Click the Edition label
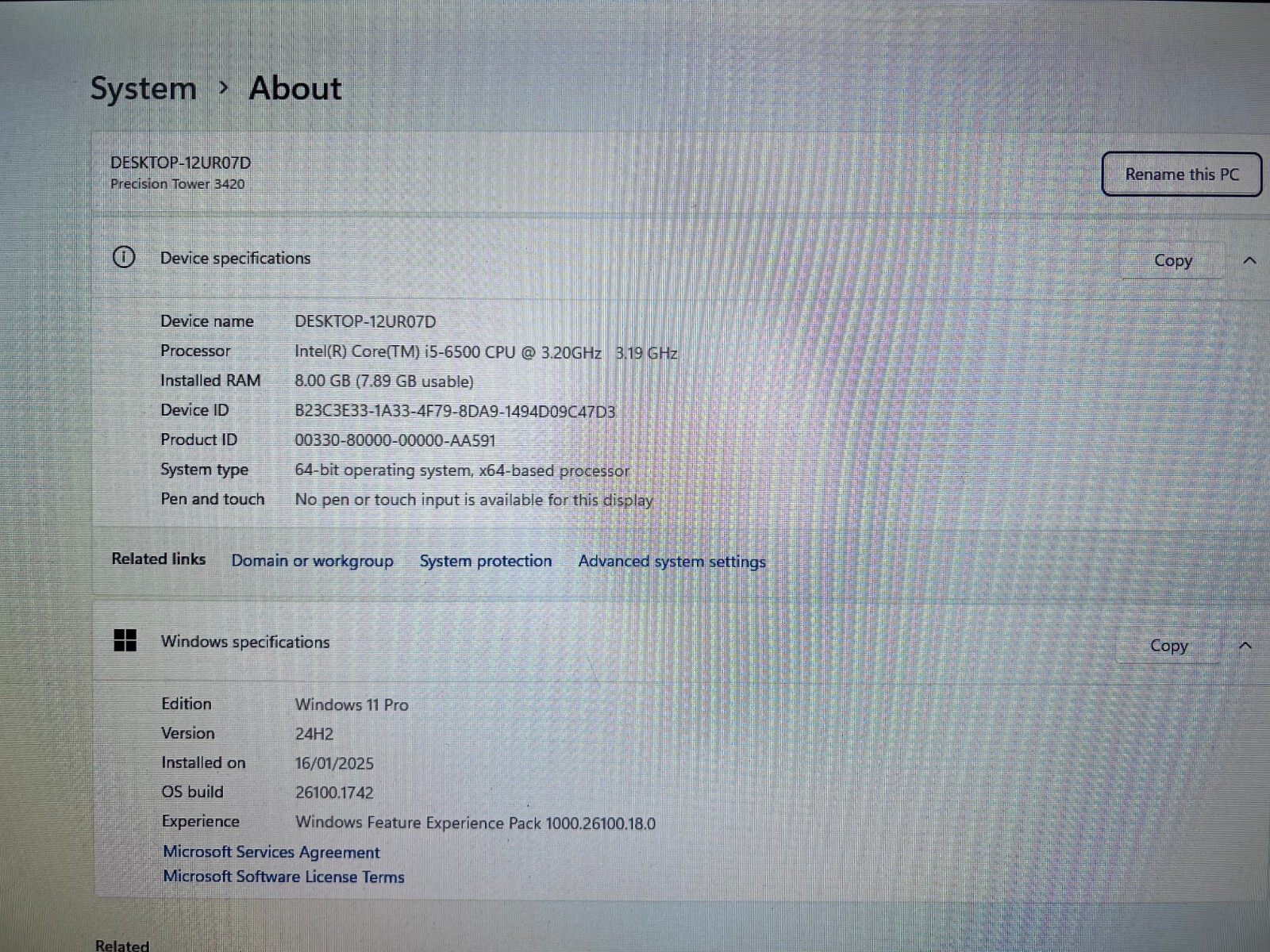1270x952 pixels. click(186, 704)
